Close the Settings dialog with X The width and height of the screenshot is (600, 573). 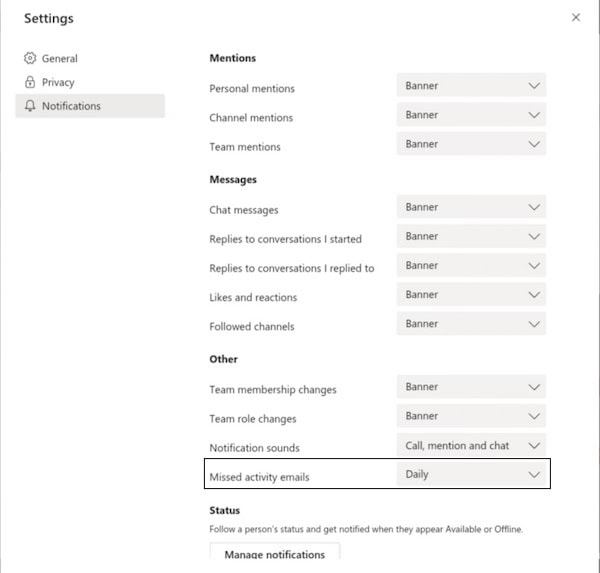coord(575,18)
